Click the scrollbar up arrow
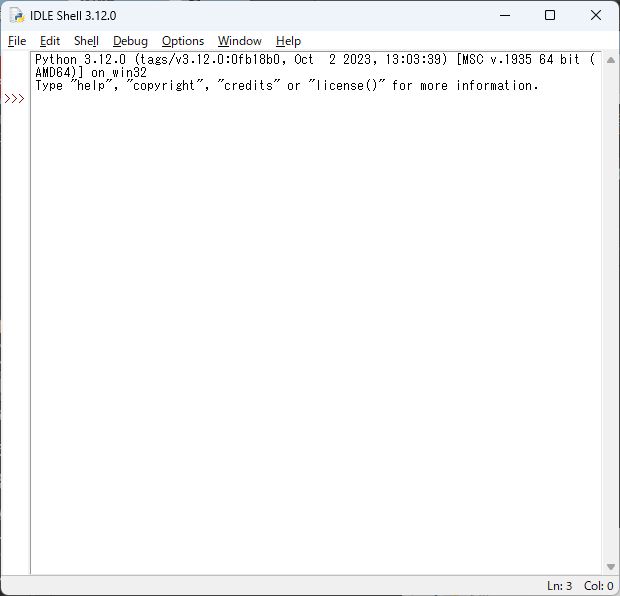The image size is (620, 596). [x=611, y=60]
